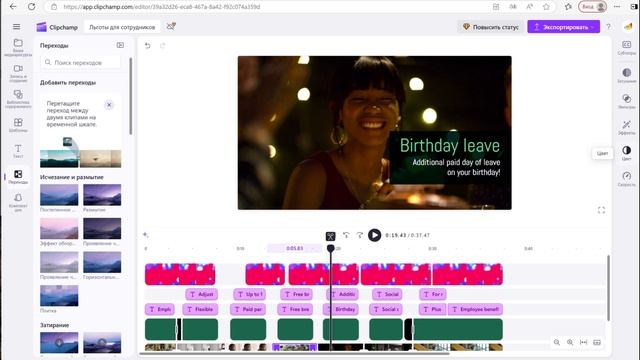The width and height of the screenshot is (640, 360).
Task: Click the Clipchamp logo home link
Action: click(x=57, y=27)
